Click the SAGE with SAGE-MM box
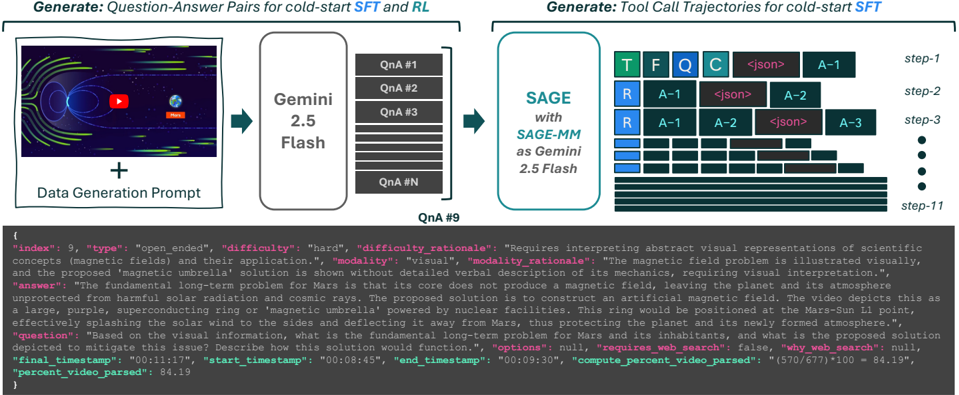Screen dimensions: 959x395 point(549,121)
